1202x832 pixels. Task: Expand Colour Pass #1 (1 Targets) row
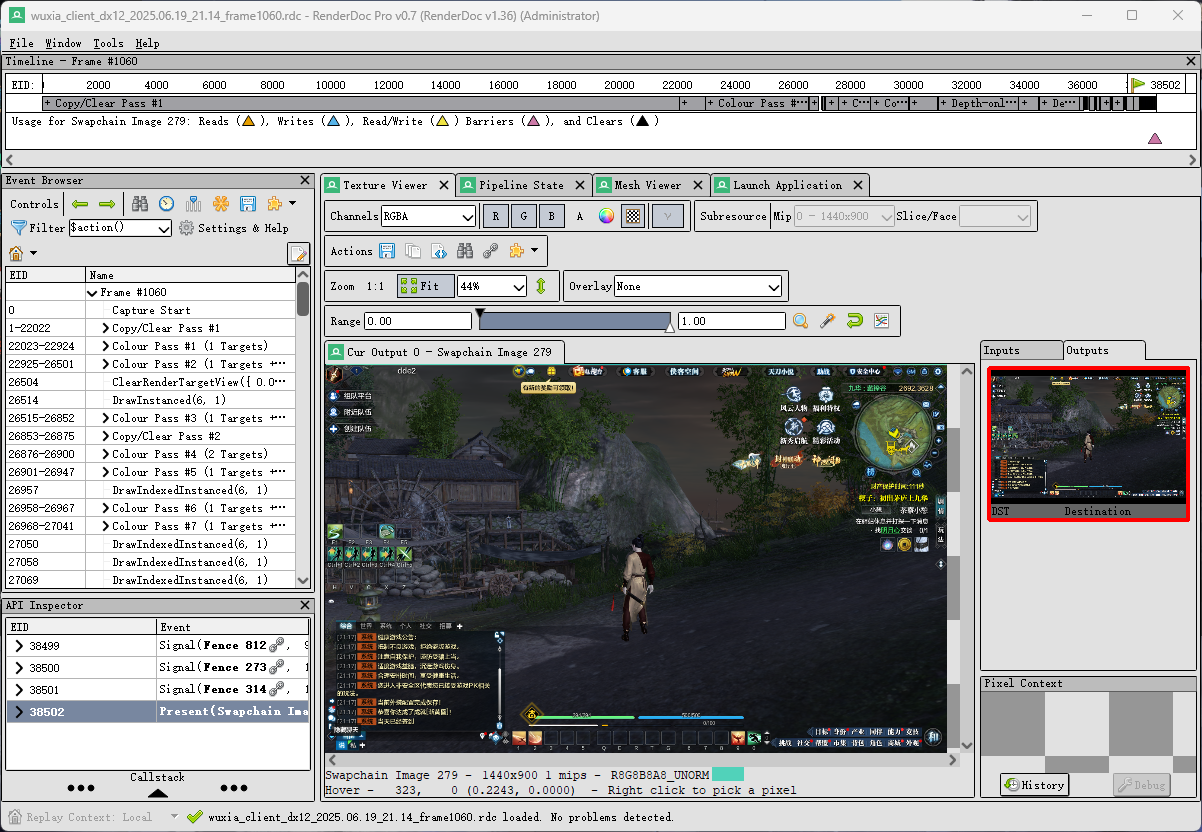coord(106,346)
